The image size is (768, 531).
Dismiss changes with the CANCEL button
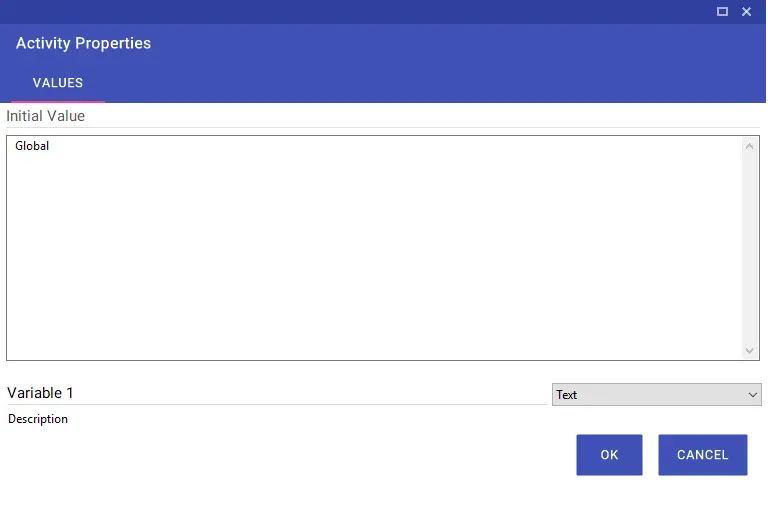(703, 455)
